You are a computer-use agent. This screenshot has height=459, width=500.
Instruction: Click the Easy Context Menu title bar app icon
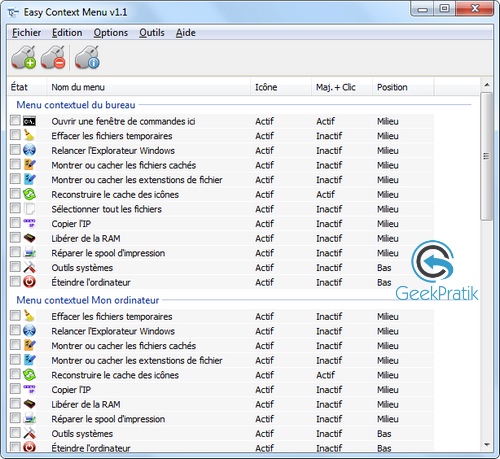[x=13, y=13]
